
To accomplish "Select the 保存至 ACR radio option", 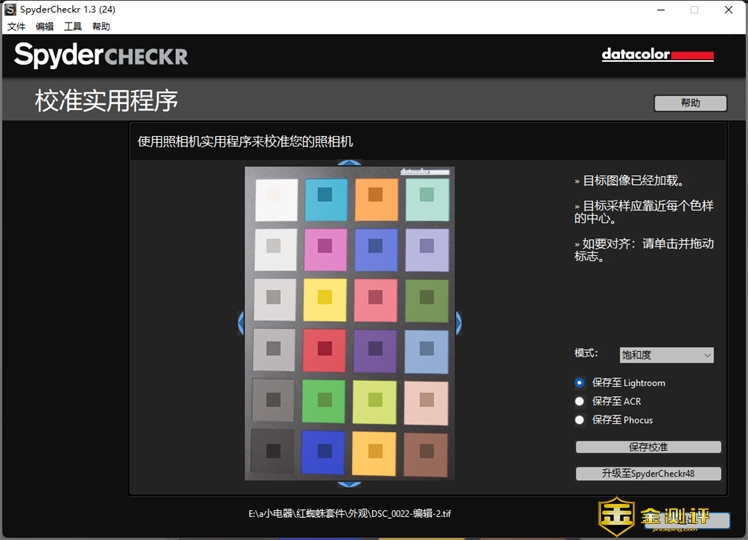I will click(580, 401).
